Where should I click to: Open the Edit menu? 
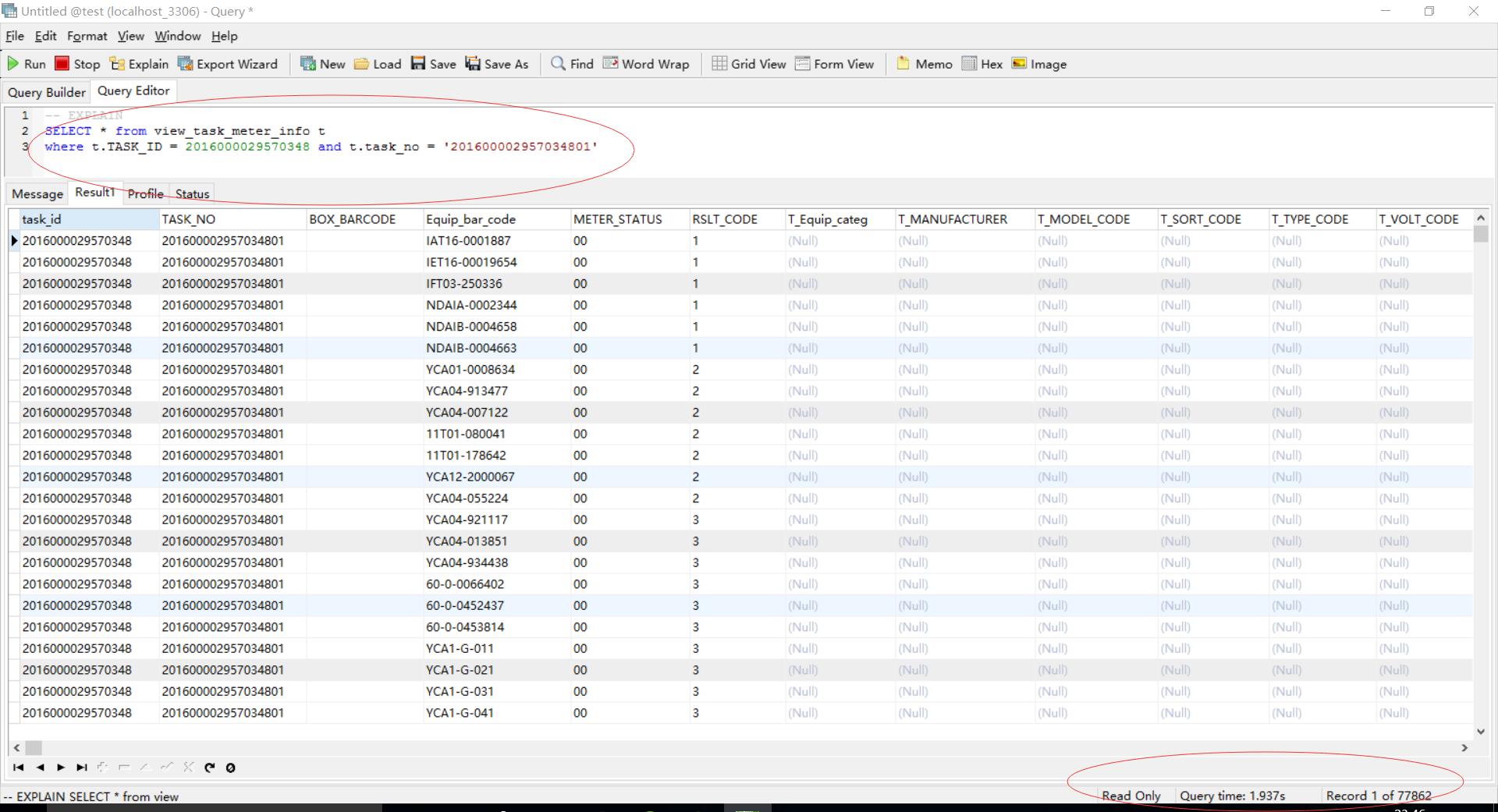pos(45,36)
